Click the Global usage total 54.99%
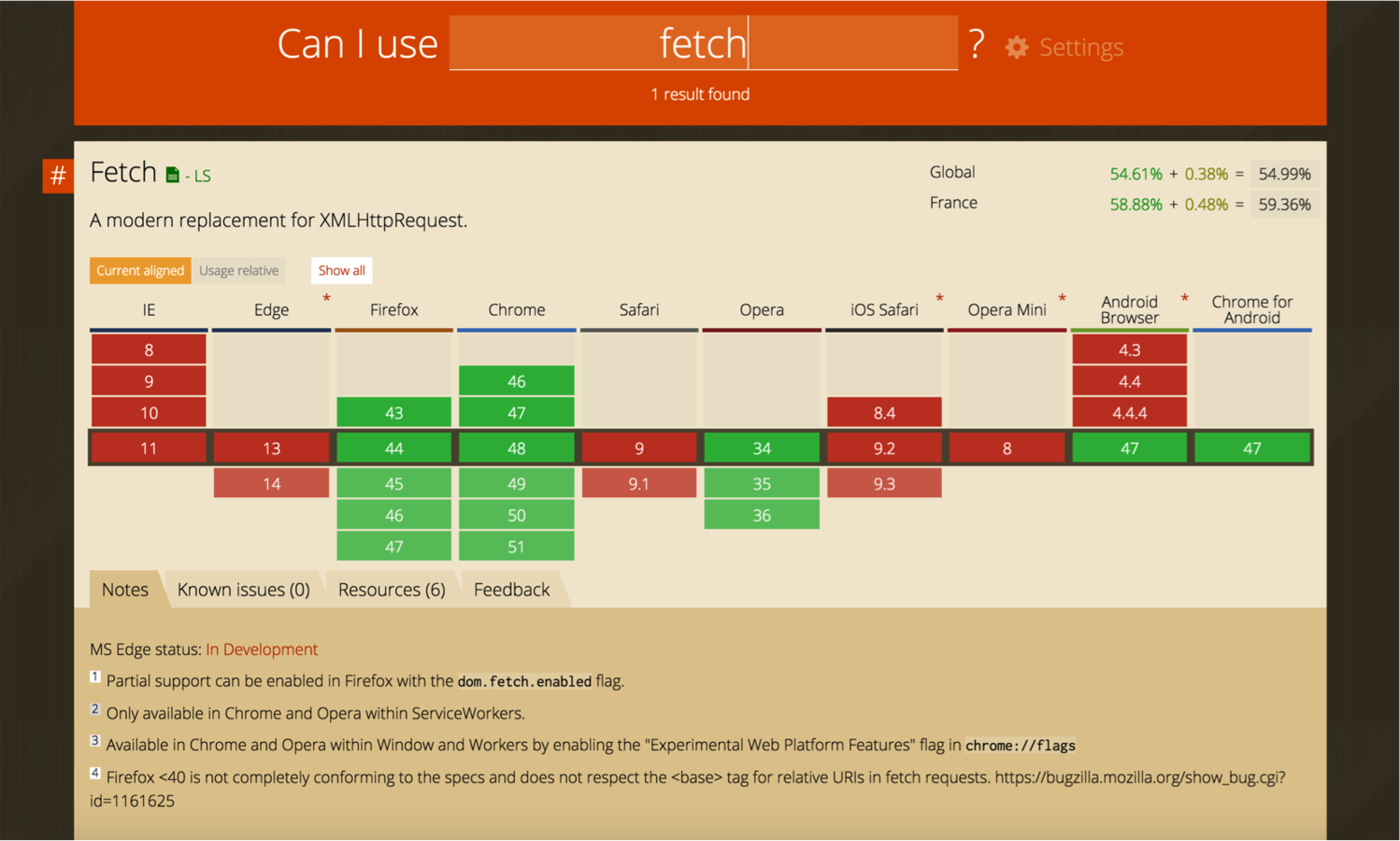Image resolution: width=1400 pixels, height=841 pixels. point(1284,174)
